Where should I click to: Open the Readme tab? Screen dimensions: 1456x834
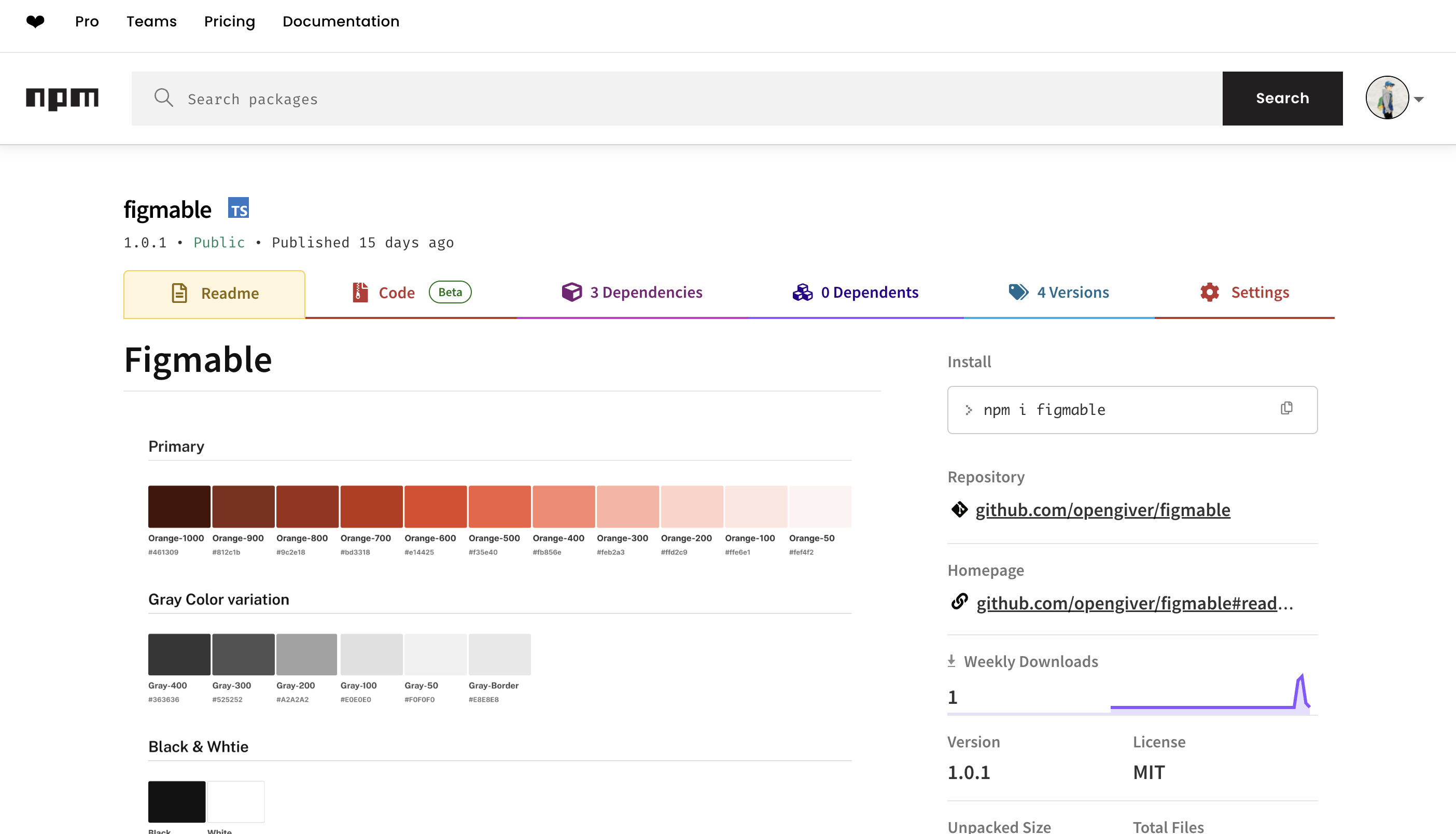pos(214,294)
